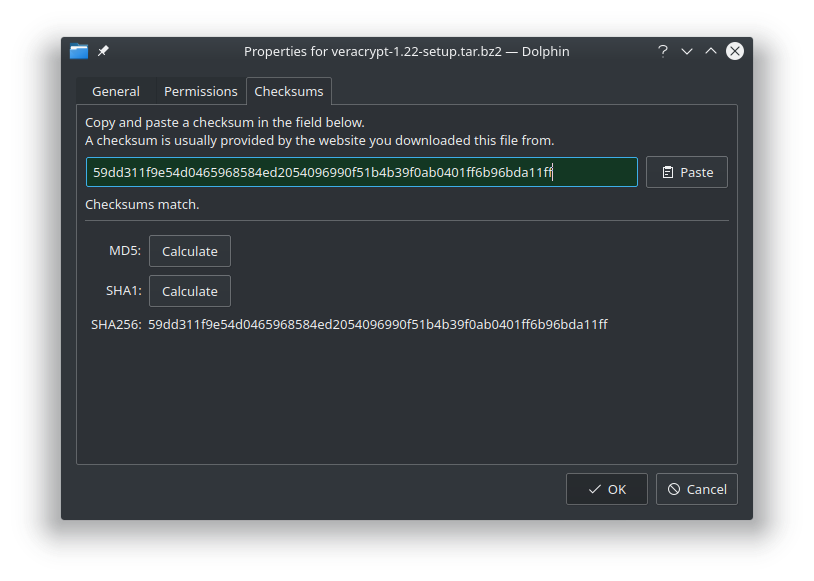Viewport: 814px width, 581px height.
Task: Close the dialog with the X button
Action: pyautogui.click(x=735, y=51)
